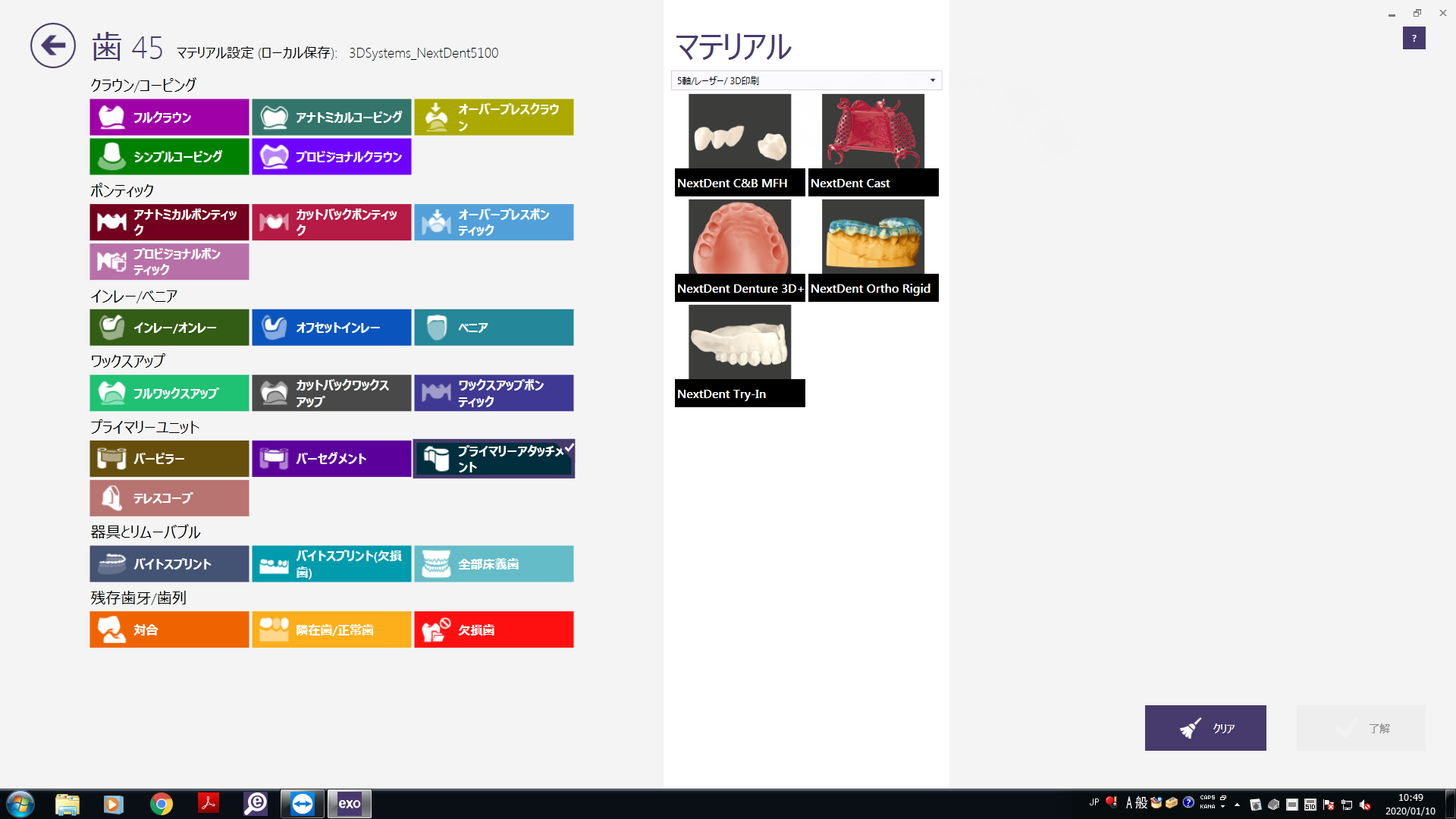The height and width of the screenshot is (819, 1456).
Task: Choose バーセグメント tile
Action: 331,459
